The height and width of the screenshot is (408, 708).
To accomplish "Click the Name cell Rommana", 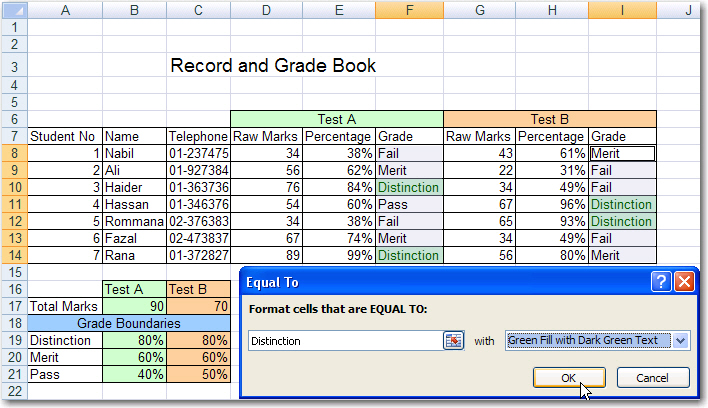I will click(x=135, y=221).
